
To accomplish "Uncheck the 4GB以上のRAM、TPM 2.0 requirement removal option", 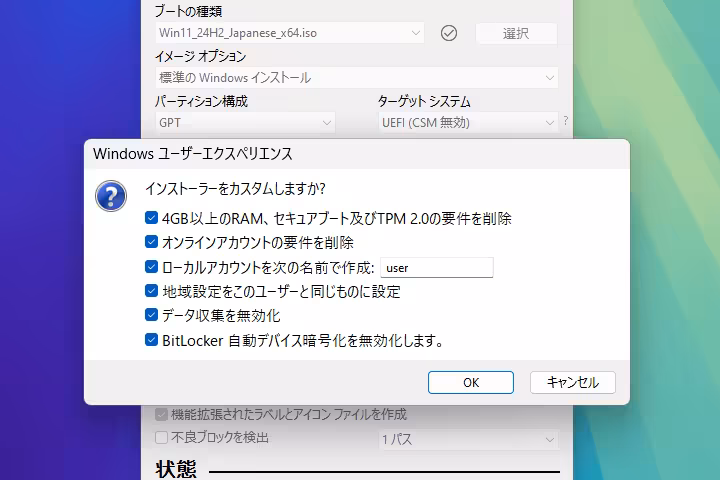I will pyautogui.click(x=151, y=218).
